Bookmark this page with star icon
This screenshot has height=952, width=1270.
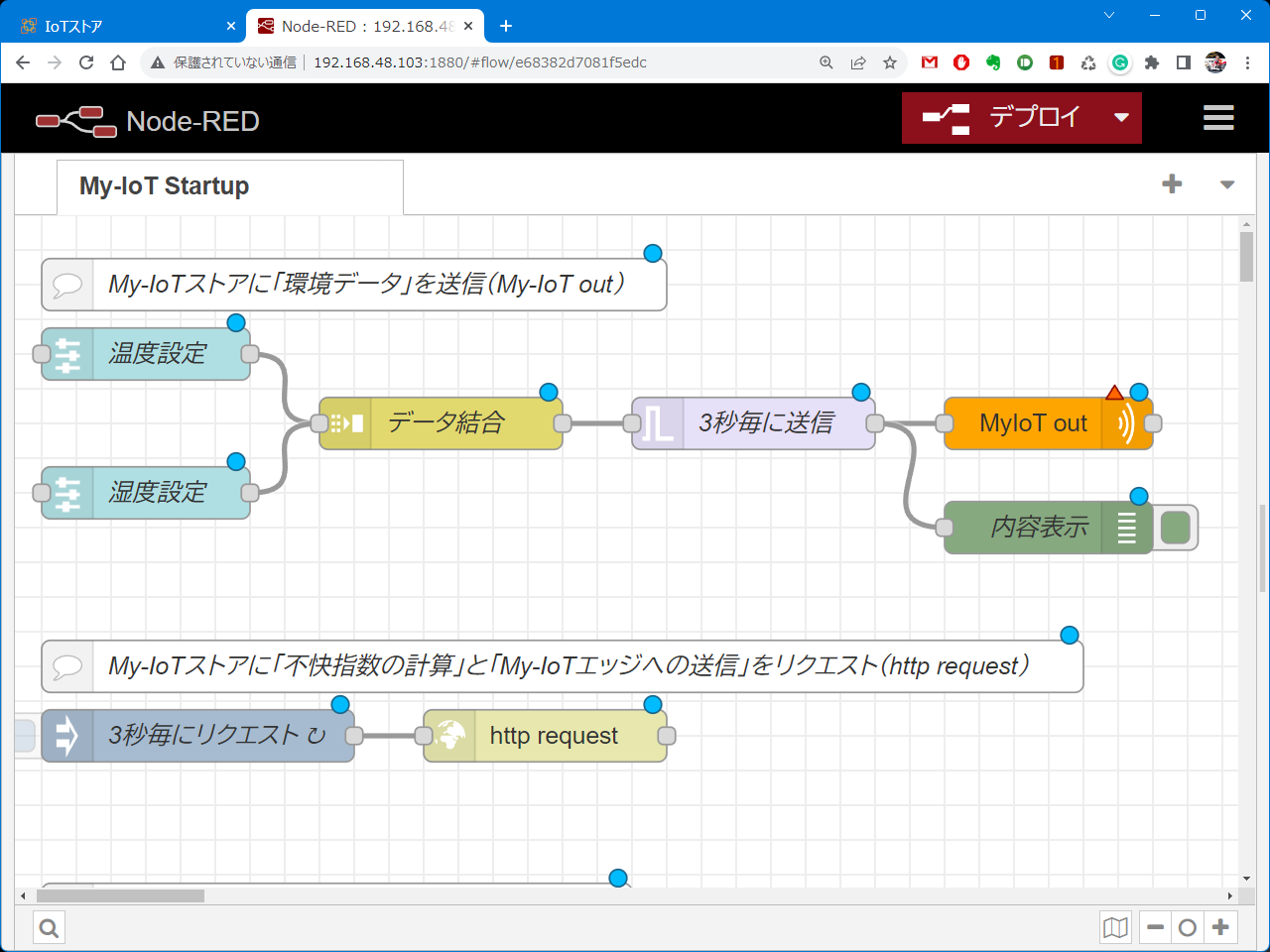click(x=890, y=62)
